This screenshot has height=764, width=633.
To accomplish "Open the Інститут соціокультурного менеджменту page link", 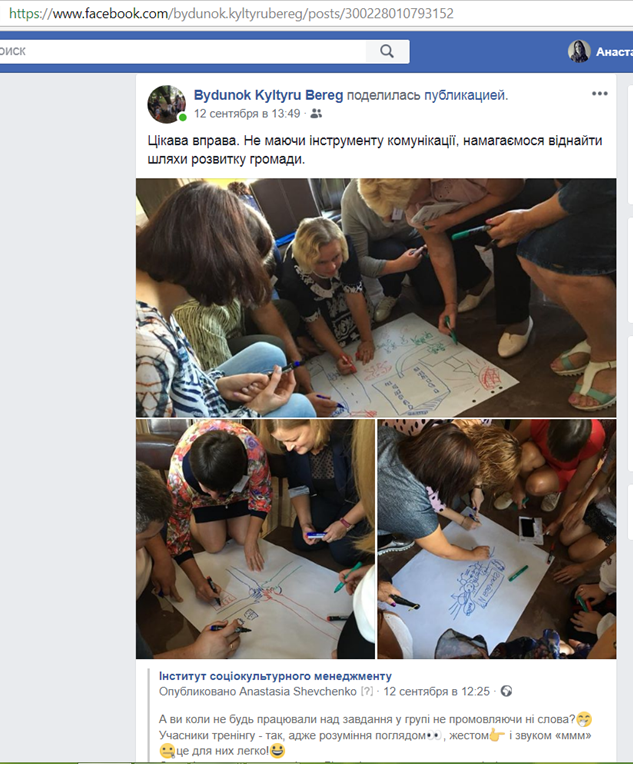I will pos(275,676).
